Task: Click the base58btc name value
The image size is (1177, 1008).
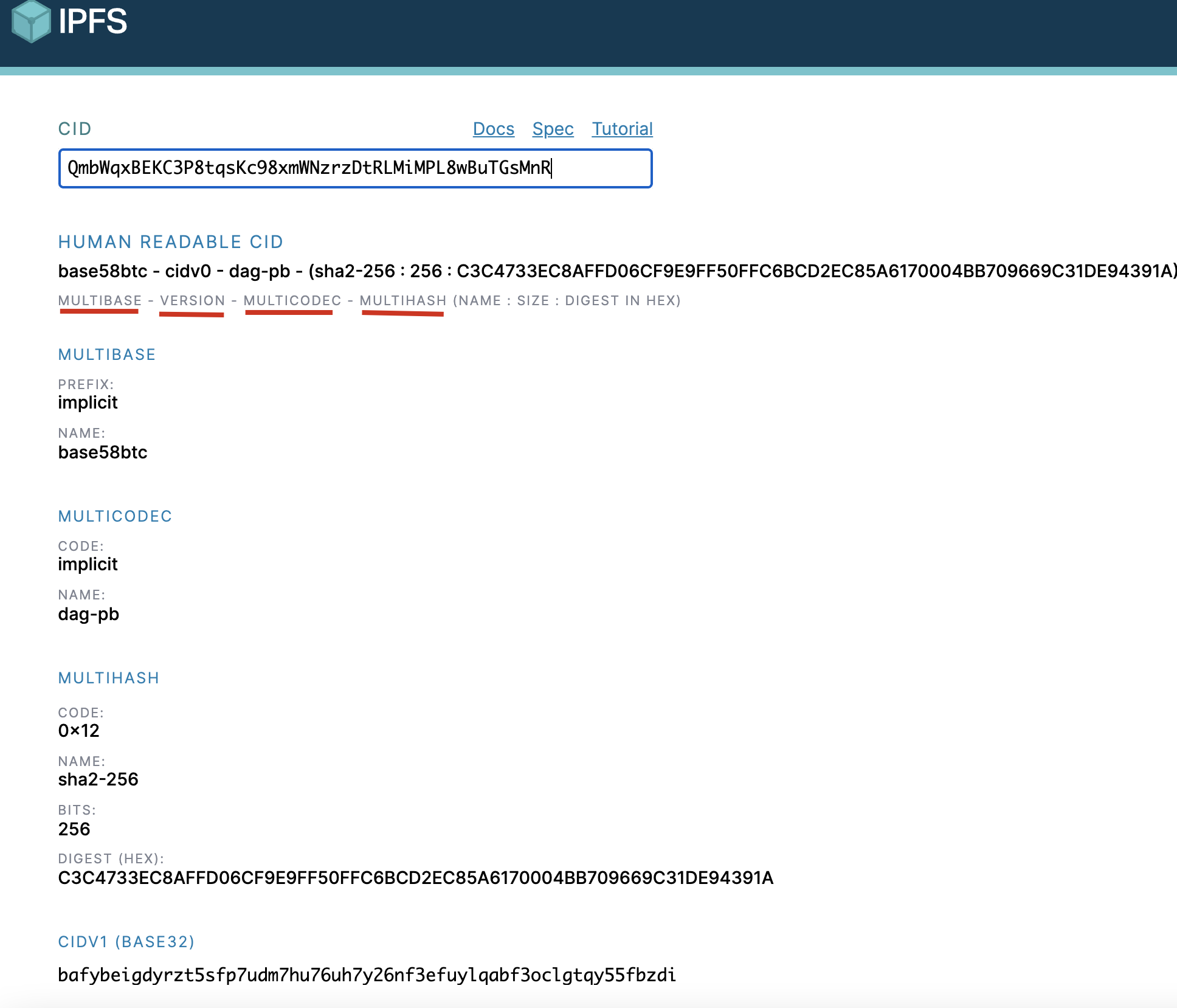Action: tap(103, 452)
